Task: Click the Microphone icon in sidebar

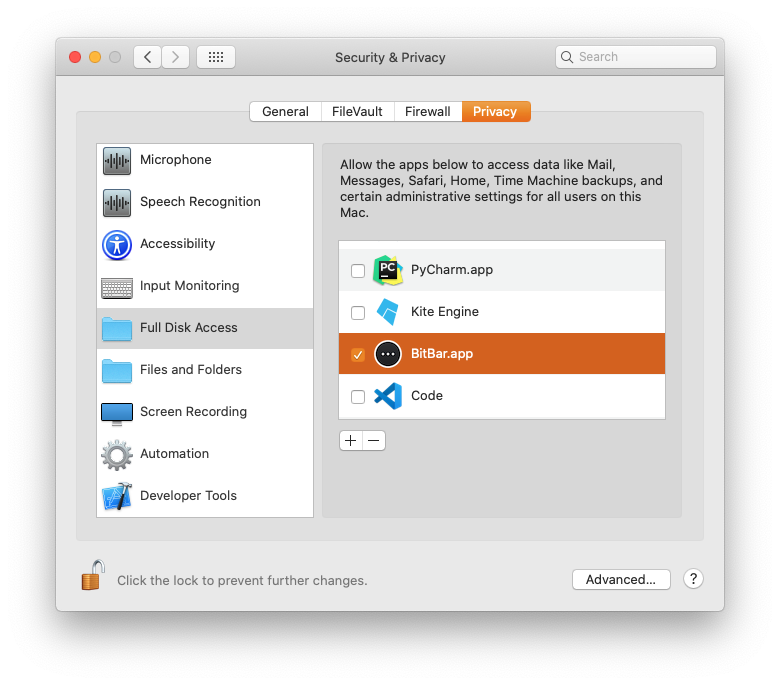Action: click(x=117, y=161)
